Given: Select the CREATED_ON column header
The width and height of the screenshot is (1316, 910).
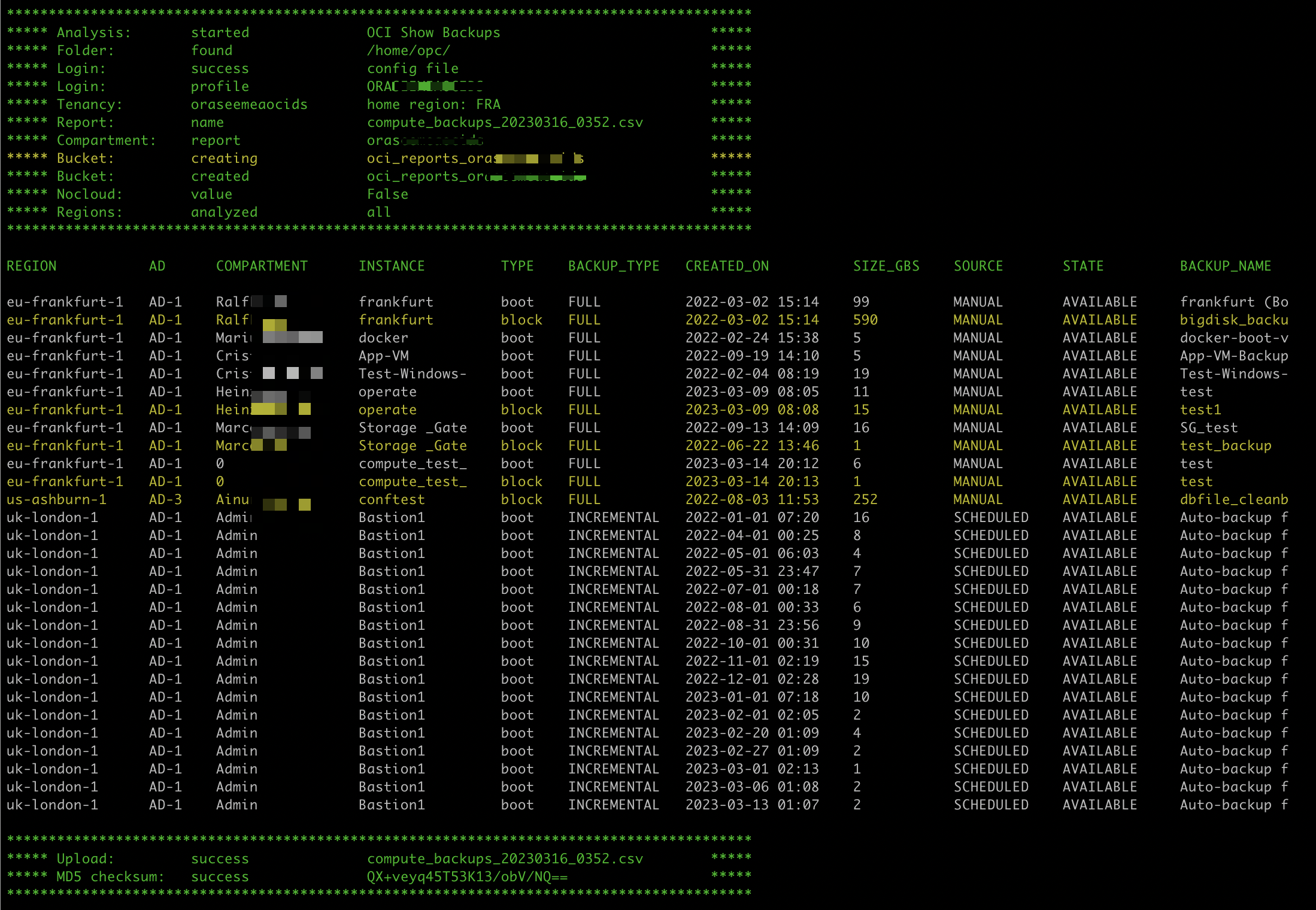Looking at the screenshot, I should pos(727,266).
